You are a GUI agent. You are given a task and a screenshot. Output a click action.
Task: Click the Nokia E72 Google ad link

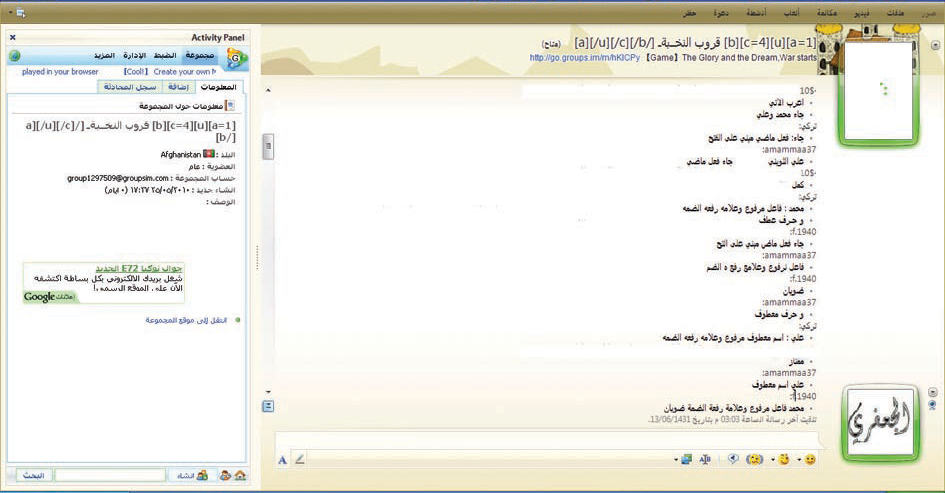tap(139, 269)
